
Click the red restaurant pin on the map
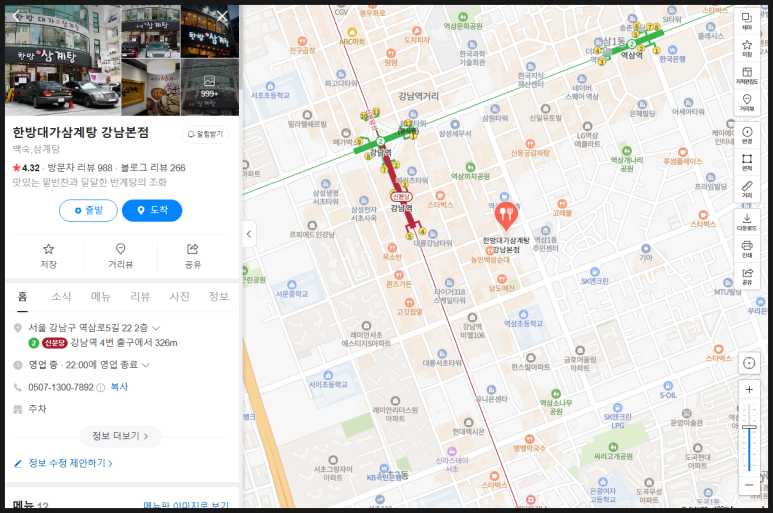(x=506, y=215)
